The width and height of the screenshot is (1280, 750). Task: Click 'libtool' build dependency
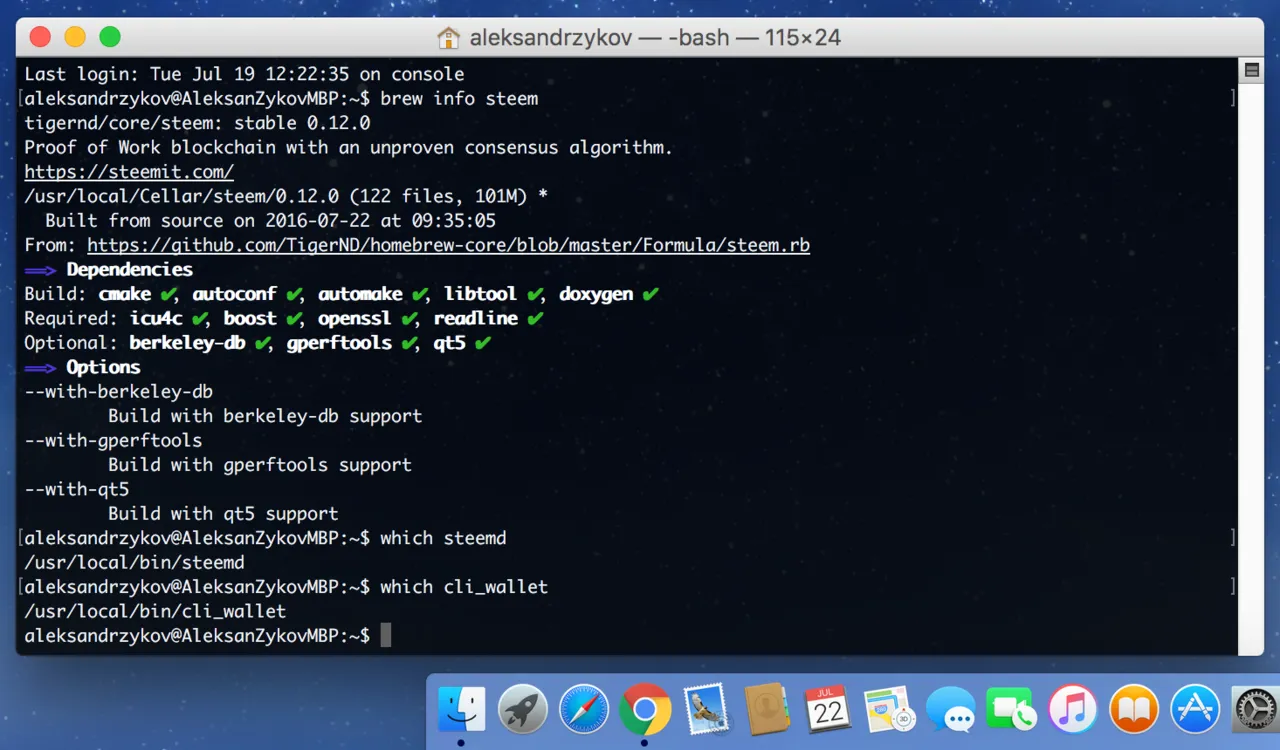(481, 294)
